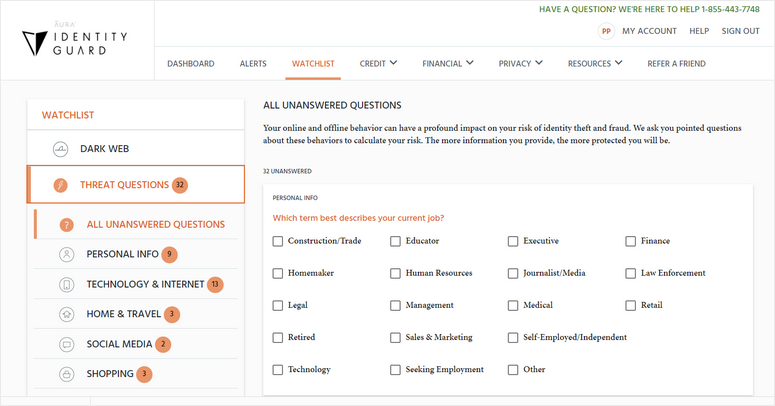Click the Social Media chat icon
775x406 pixels.
pos(67,344)
